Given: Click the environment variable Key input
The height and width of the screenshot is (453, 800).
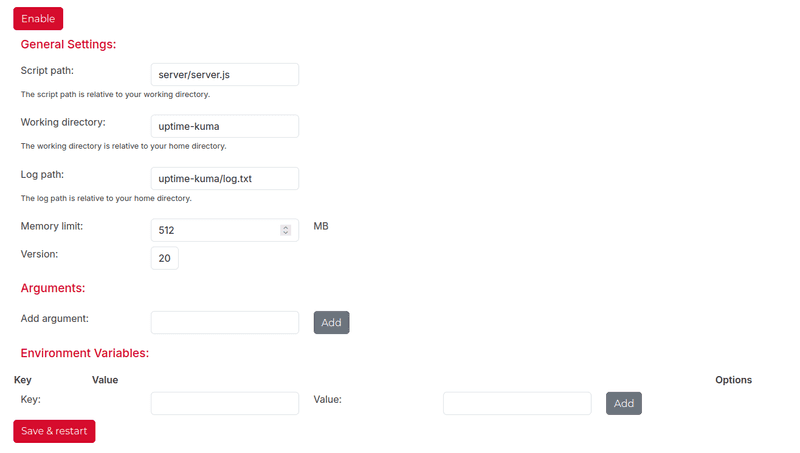Looking at the screenshot, I should [x=224, y=403].
